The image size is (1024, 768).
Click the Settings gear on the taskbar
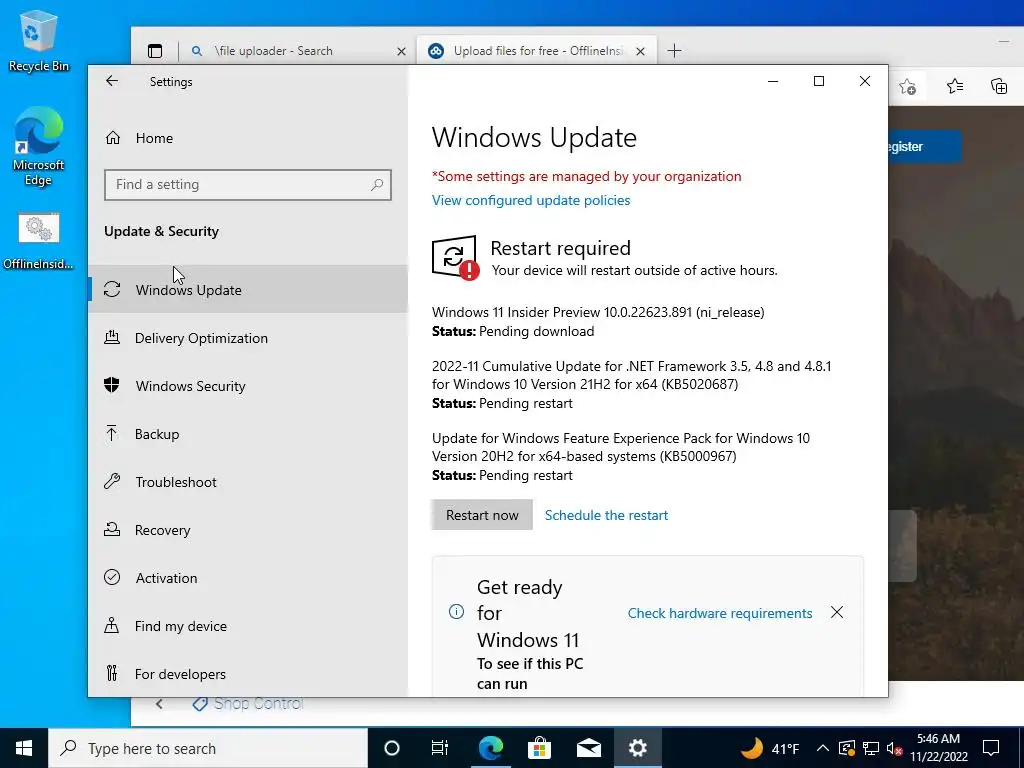(637, 748)
